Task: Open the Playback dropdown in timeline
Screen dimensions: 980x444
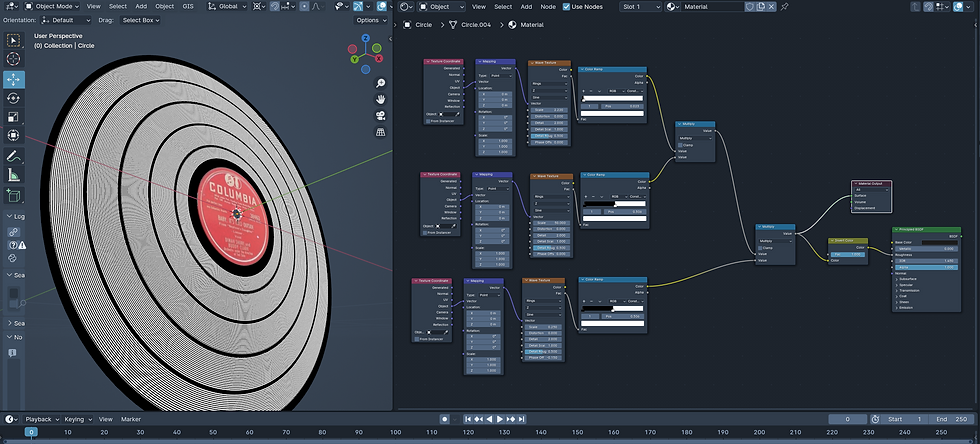Action: coord(42,419)
